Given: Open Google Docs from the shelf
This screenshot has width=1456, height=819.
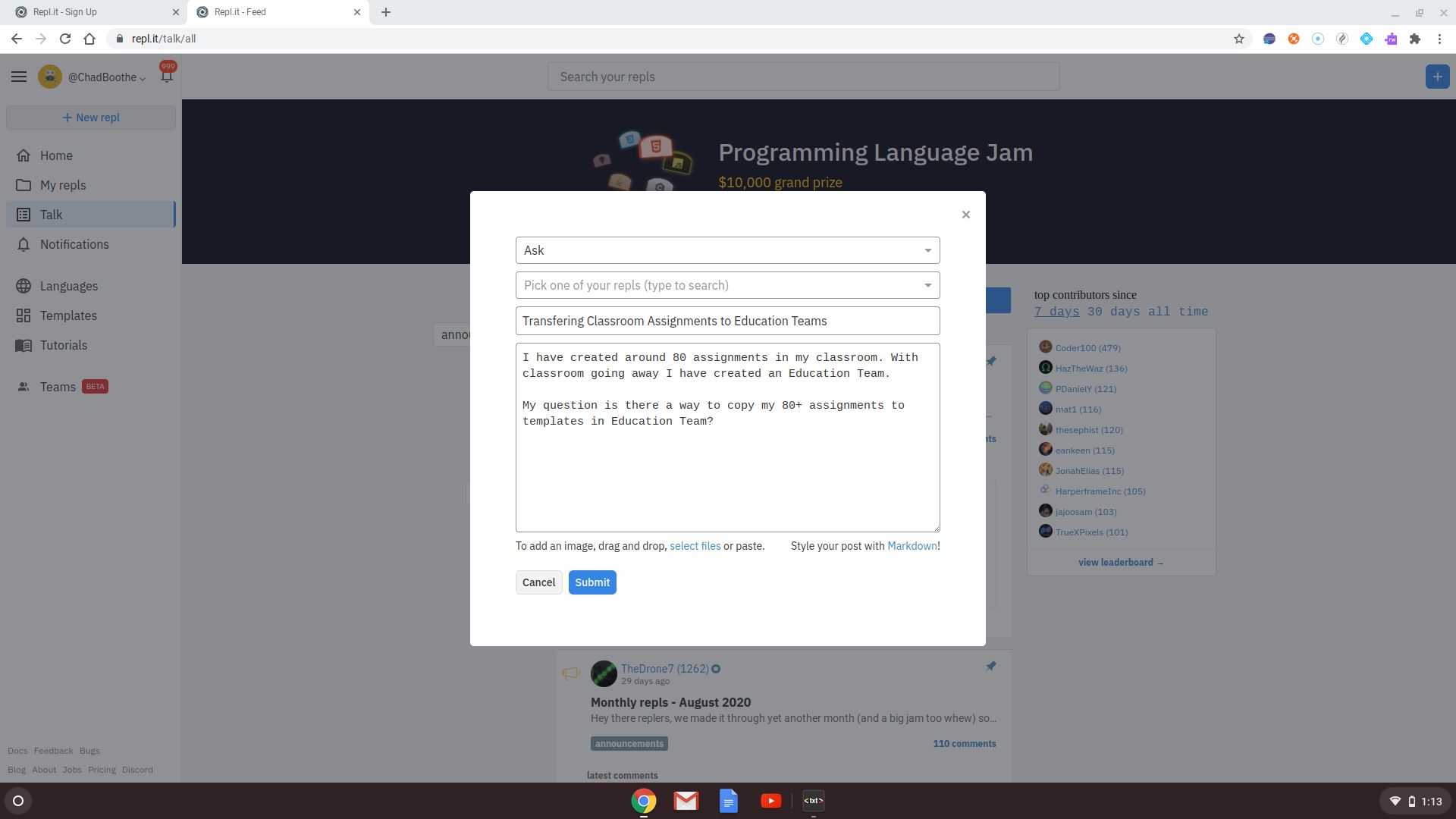Looking at the screenshot, I should [x=728, y=801].
